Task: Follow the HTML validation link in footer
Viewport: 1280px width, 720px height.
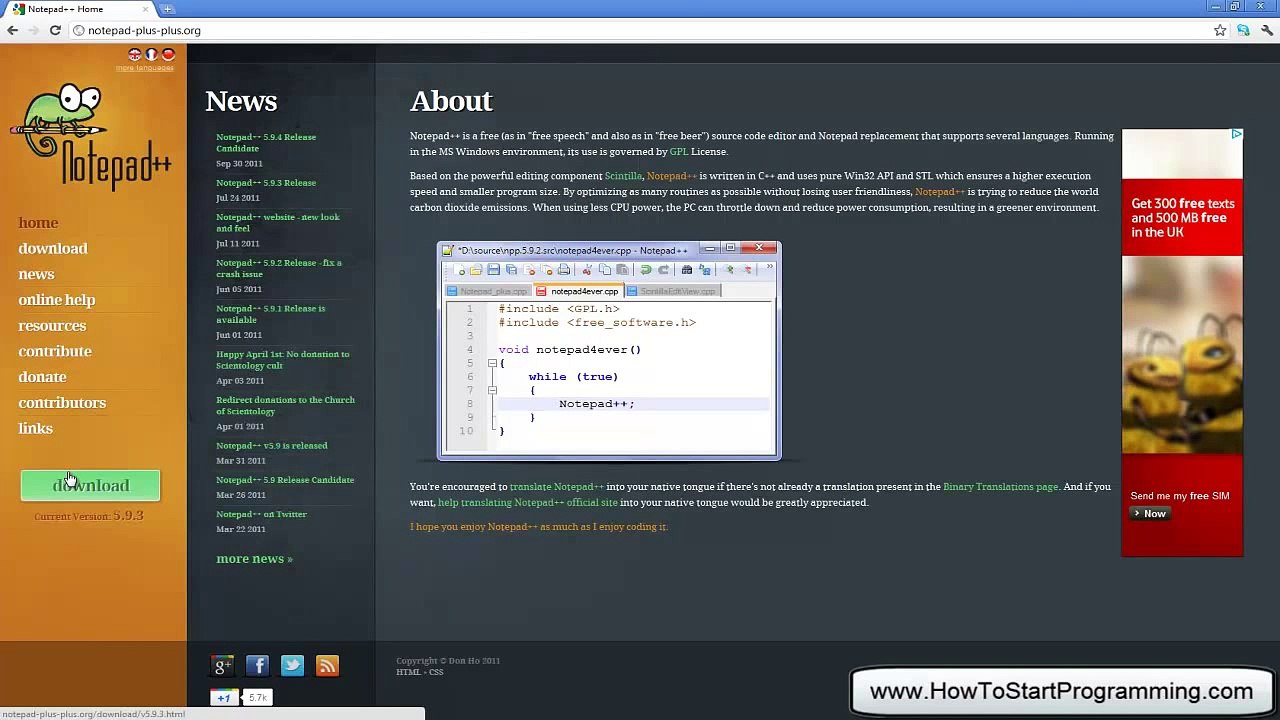Action: click(408, 672)
